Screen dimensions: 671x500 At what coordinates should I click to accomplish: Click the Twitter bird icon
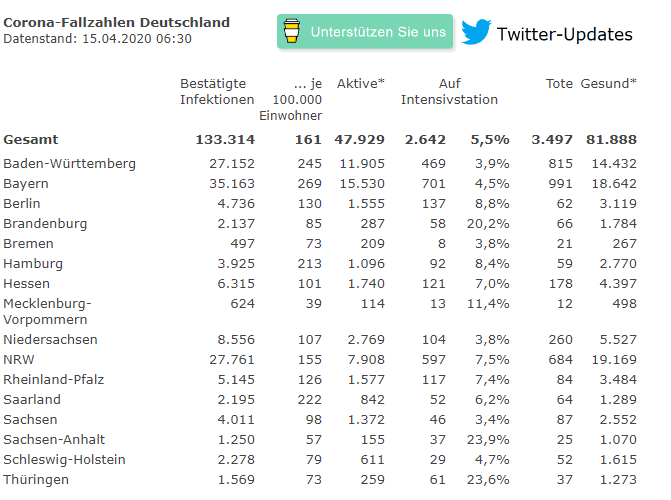pyautogui.click(x=476, y=32)
